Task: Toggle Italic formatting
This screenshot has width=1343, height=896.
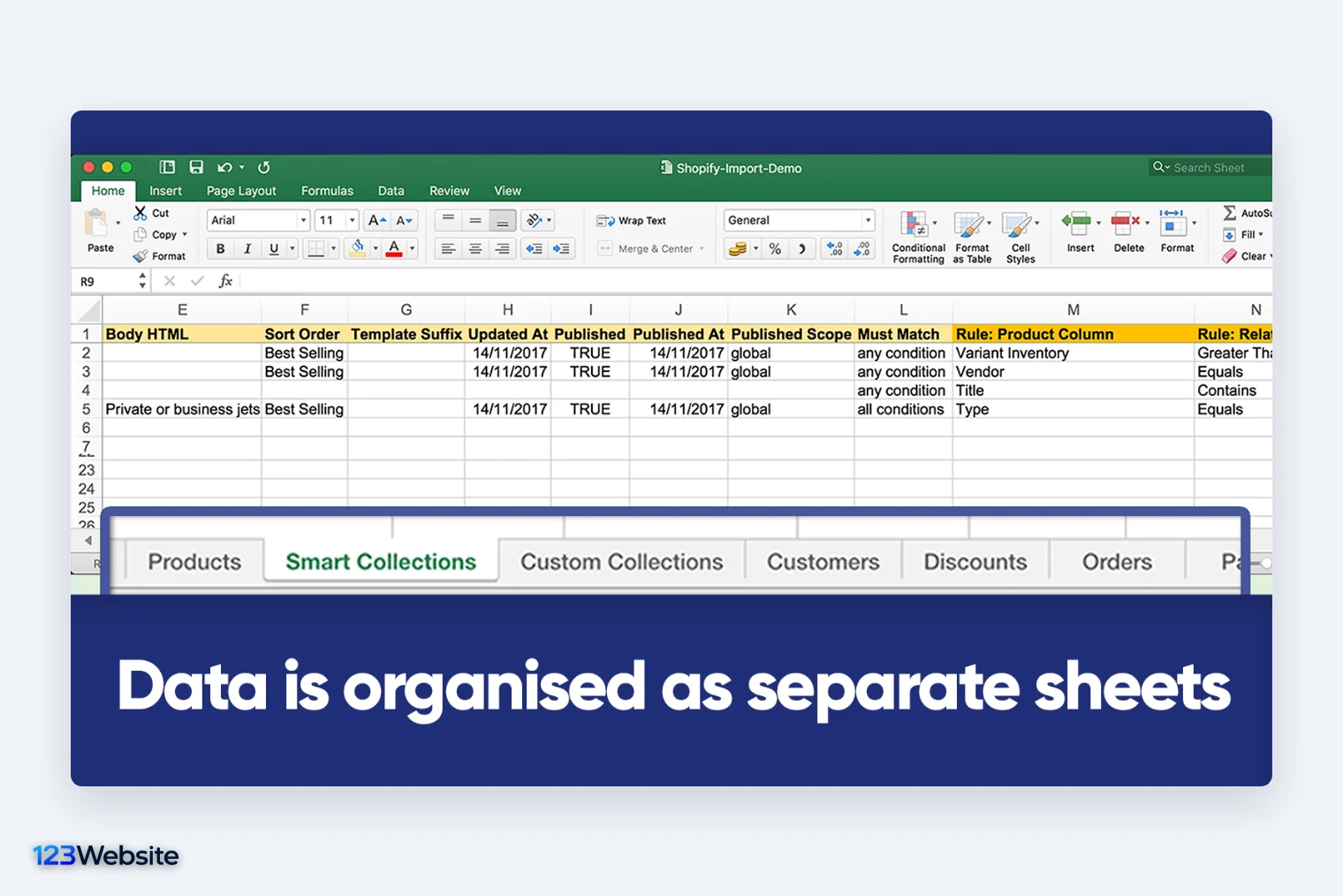Action: click(x=247, y=249)
